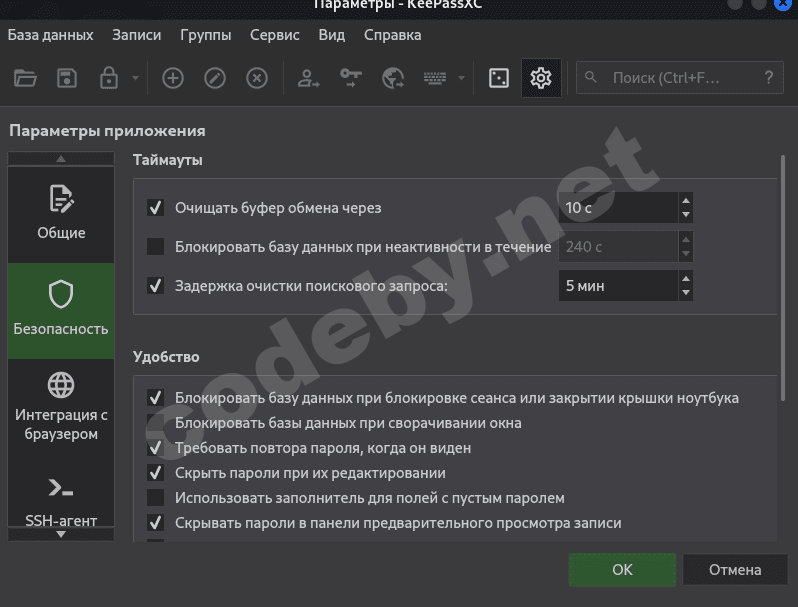Open the Auto-Type dropdown arrow

461,78
